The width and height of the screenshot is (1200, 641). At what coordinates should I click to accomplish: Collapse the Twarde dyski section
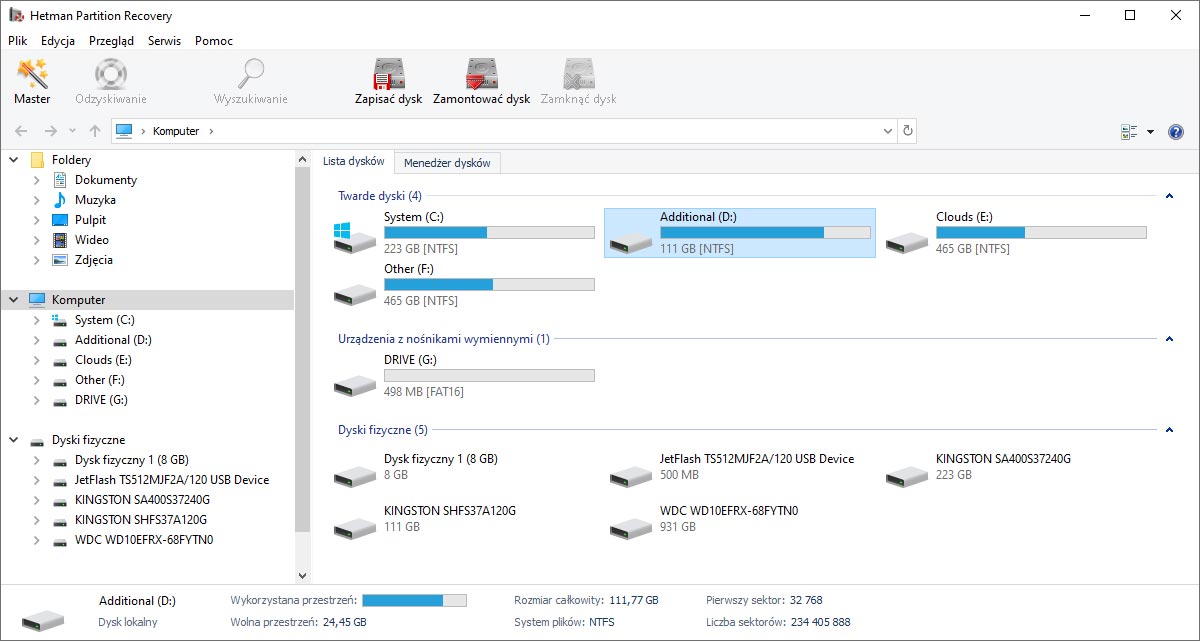1169,196
